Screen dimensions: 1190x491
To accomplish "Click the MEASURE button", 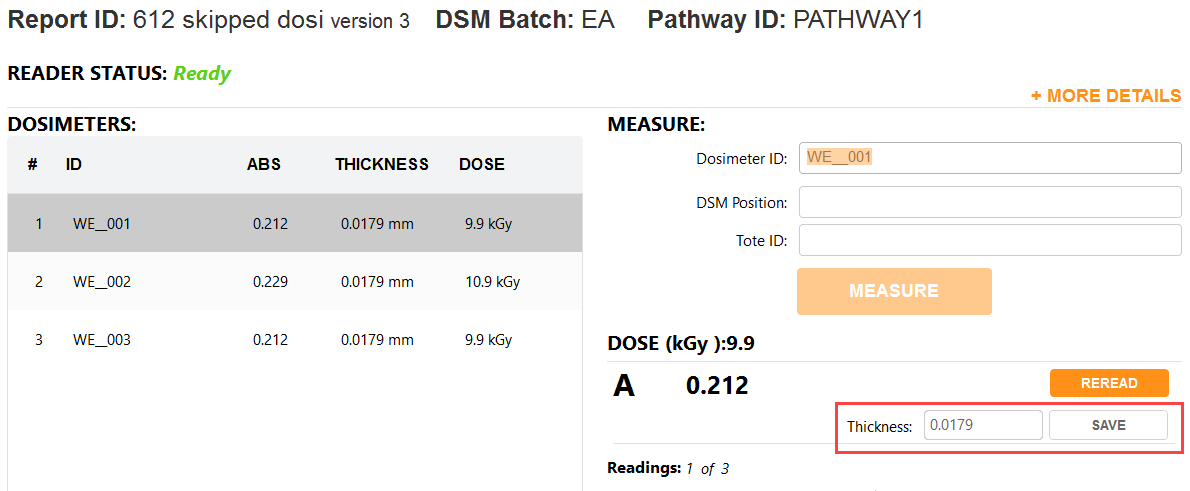I will [894, 291].
